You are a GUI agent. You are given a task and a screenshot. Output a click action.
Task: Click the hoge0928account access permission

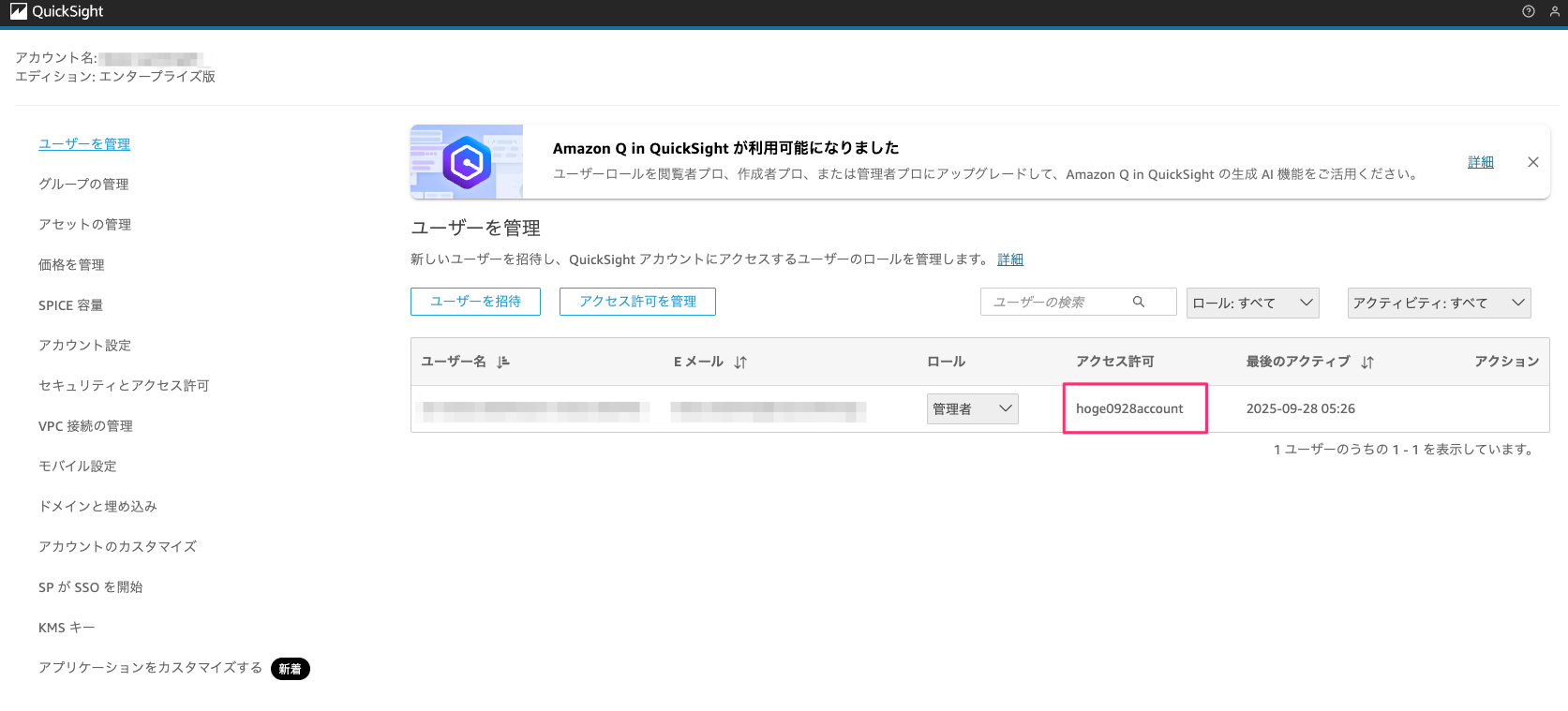(x=1129, y=408)
